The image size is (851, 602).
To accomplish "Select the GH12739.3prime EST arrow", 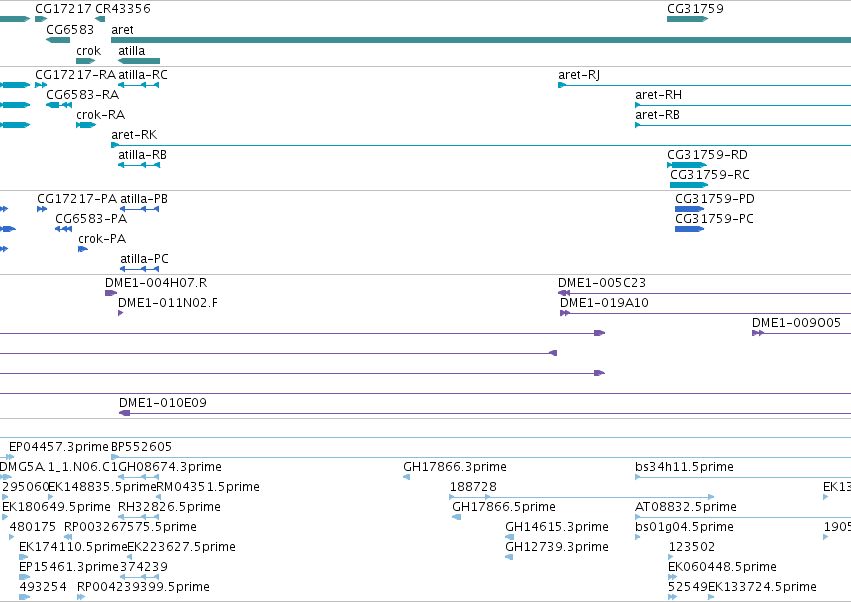I will (x=509, y=557).
